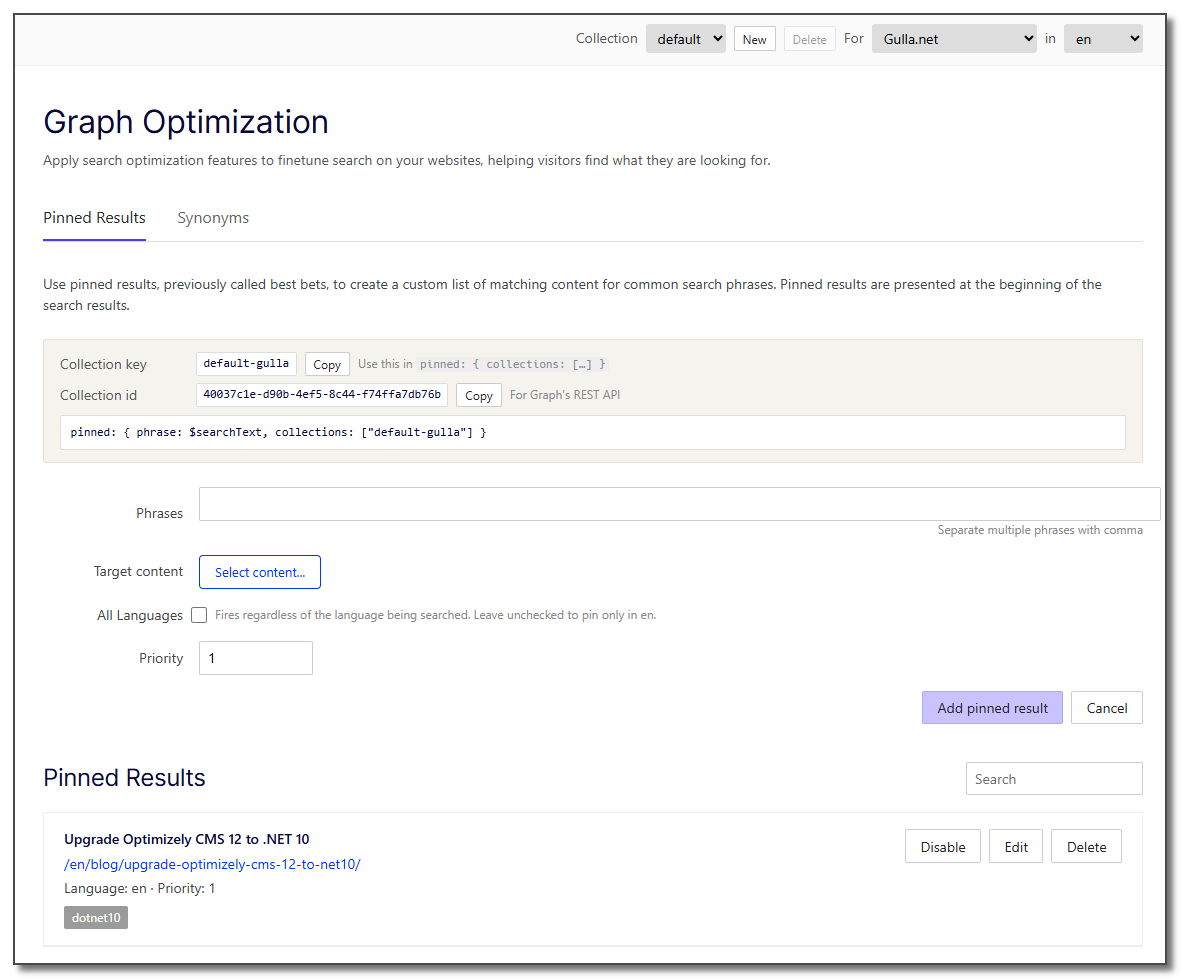The height and width of the screenshot is (979, 1181).
Task: Toggle the All Languages checkbox
Action: coord(199,615)
